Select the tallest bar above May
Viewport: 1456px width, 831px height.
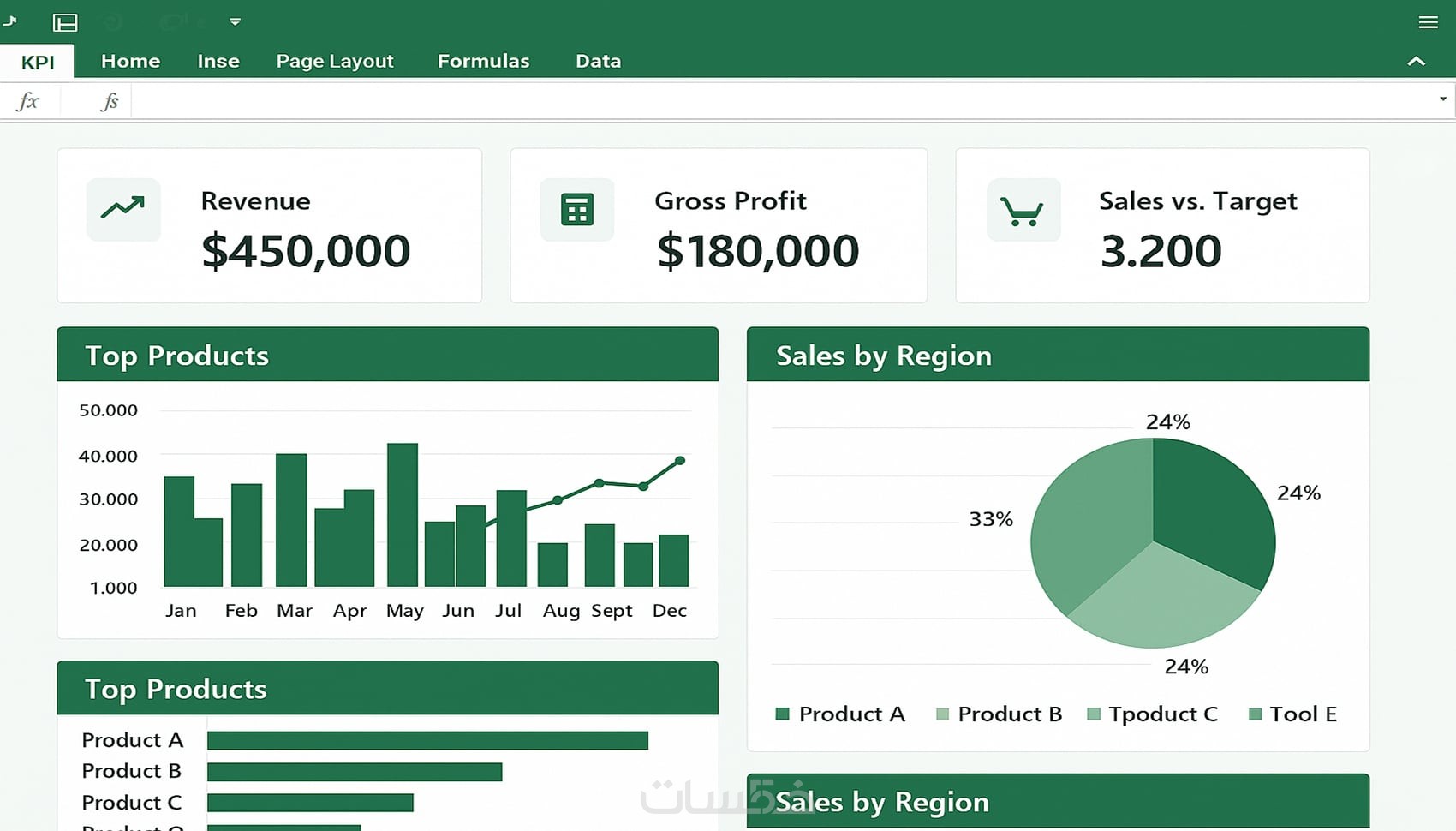point(403,515)
